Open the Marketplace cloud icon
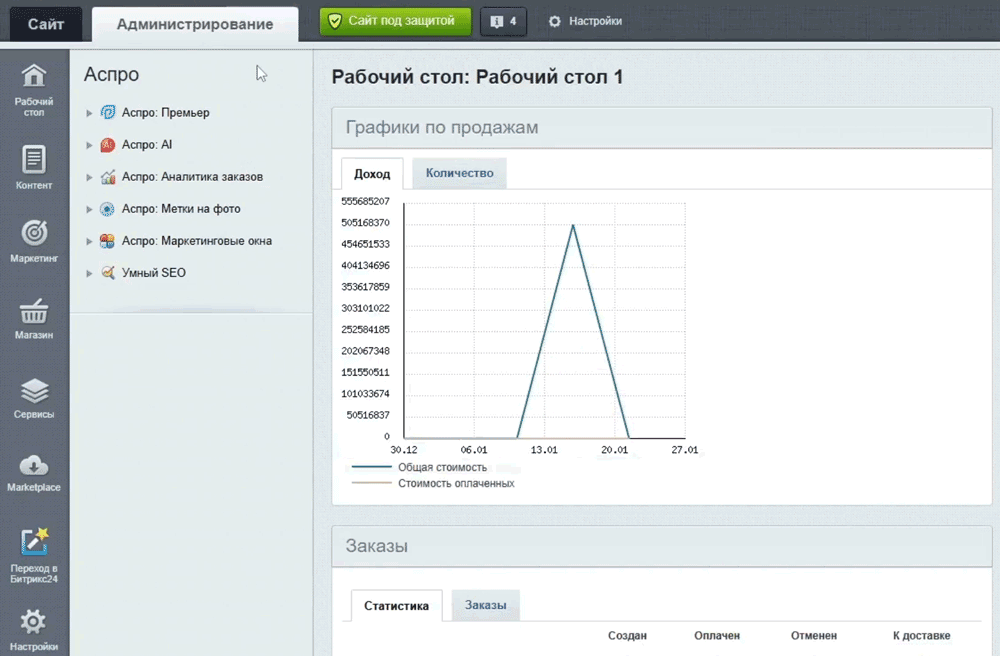Viewport: 1000px width, 656px height. coord(34,465)
